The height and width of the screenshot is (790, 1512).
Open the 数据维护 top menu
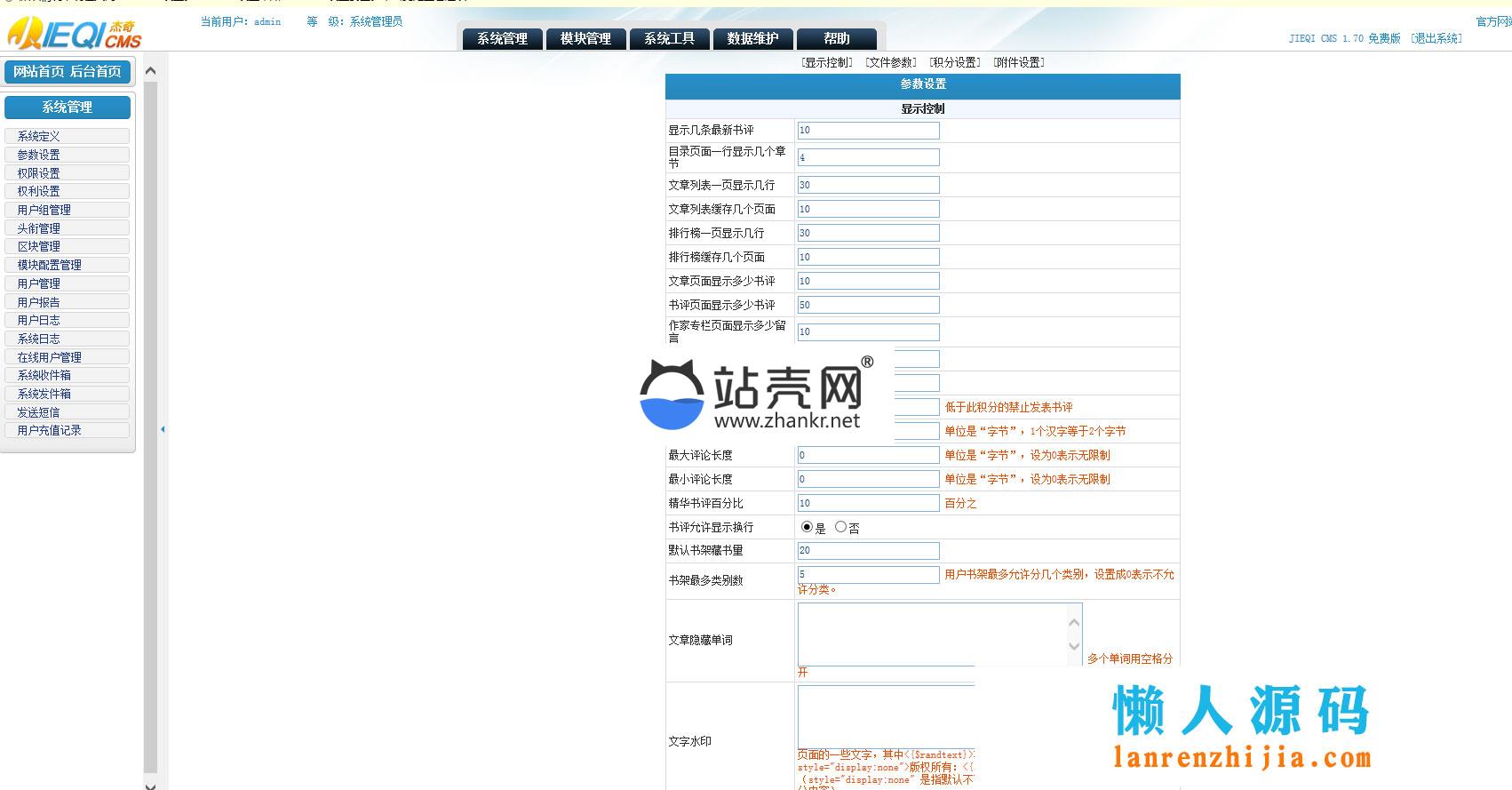tap(752, 39)
